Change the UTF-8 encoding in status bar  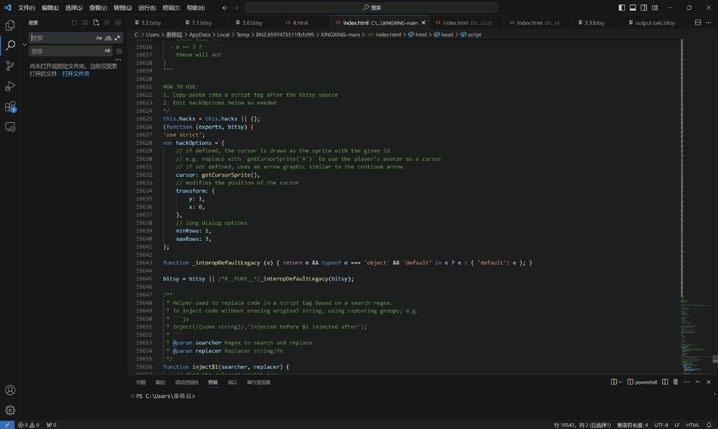661,425
